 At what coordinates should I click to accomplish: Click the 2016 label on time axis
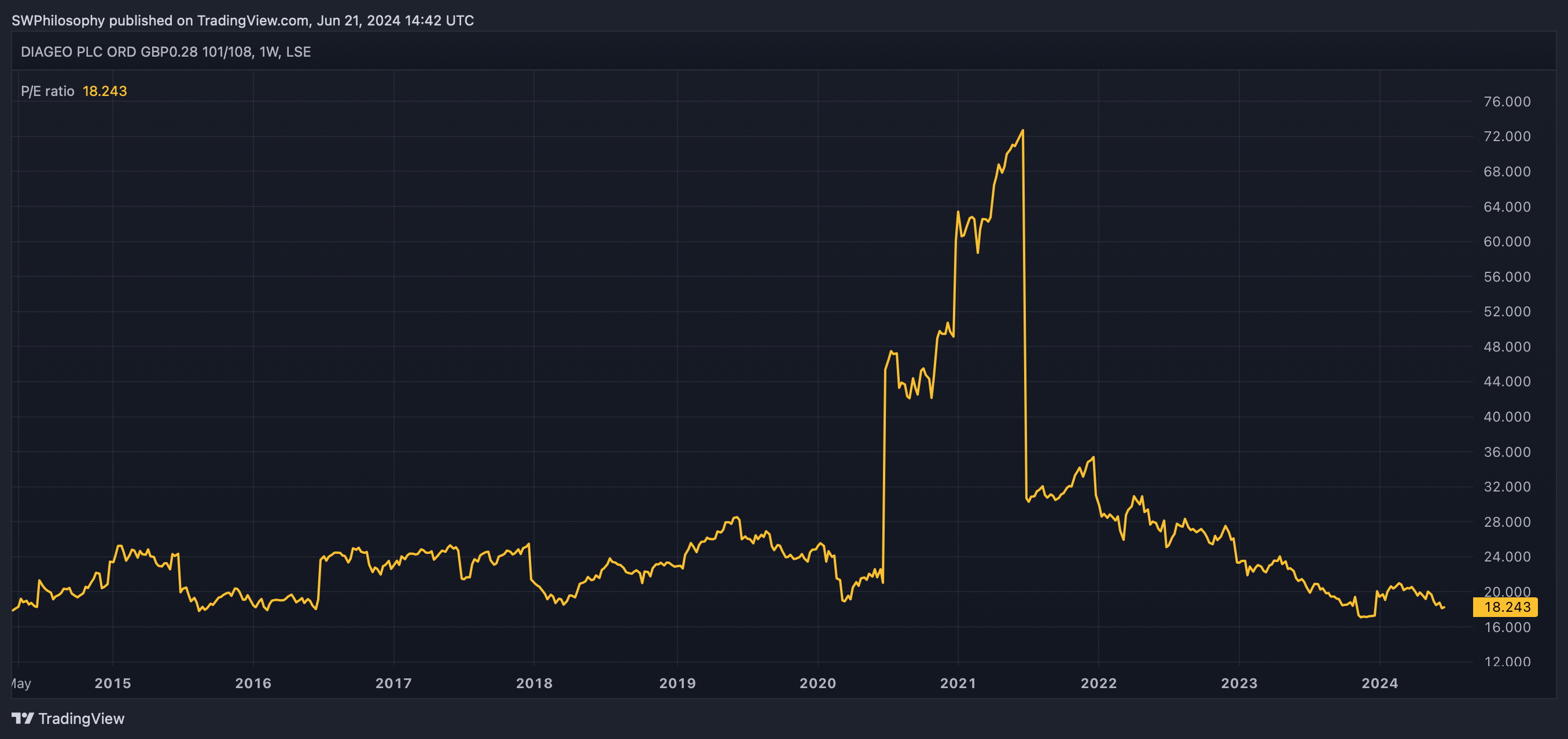253,683
